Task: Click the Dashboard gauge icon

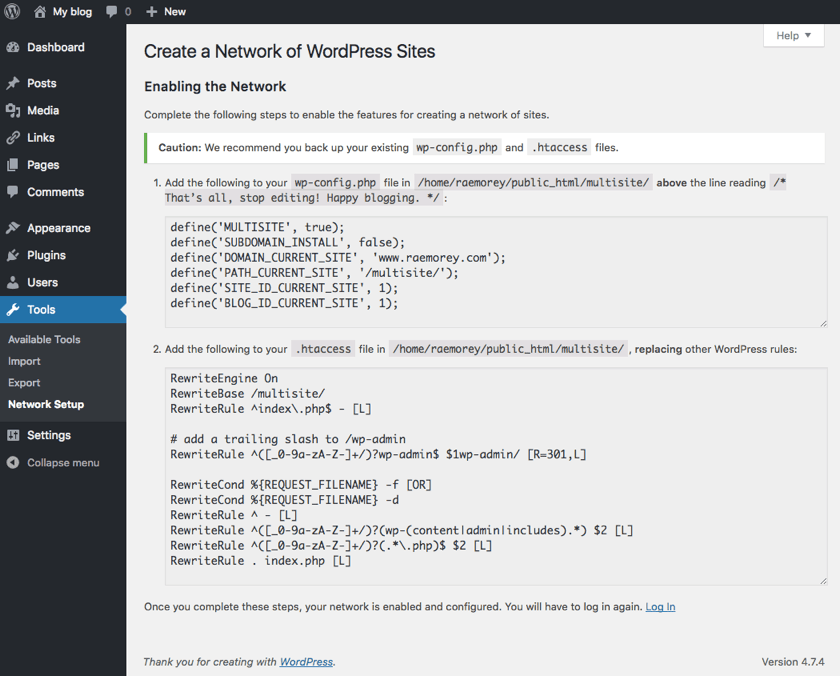Action: [x=13, y=47]
